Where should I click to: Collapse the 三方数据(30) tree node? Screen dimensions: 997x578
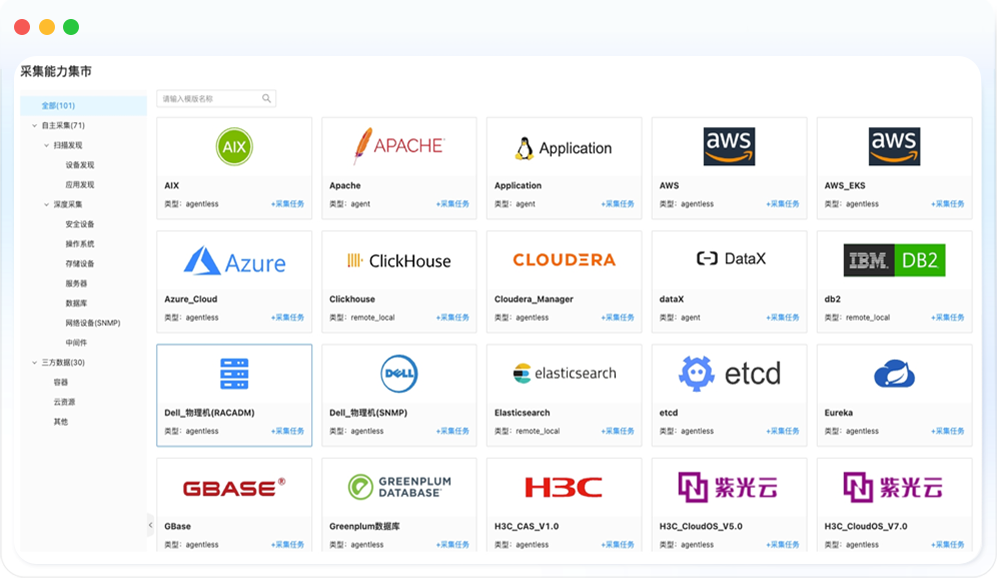(x=35, y=363)
